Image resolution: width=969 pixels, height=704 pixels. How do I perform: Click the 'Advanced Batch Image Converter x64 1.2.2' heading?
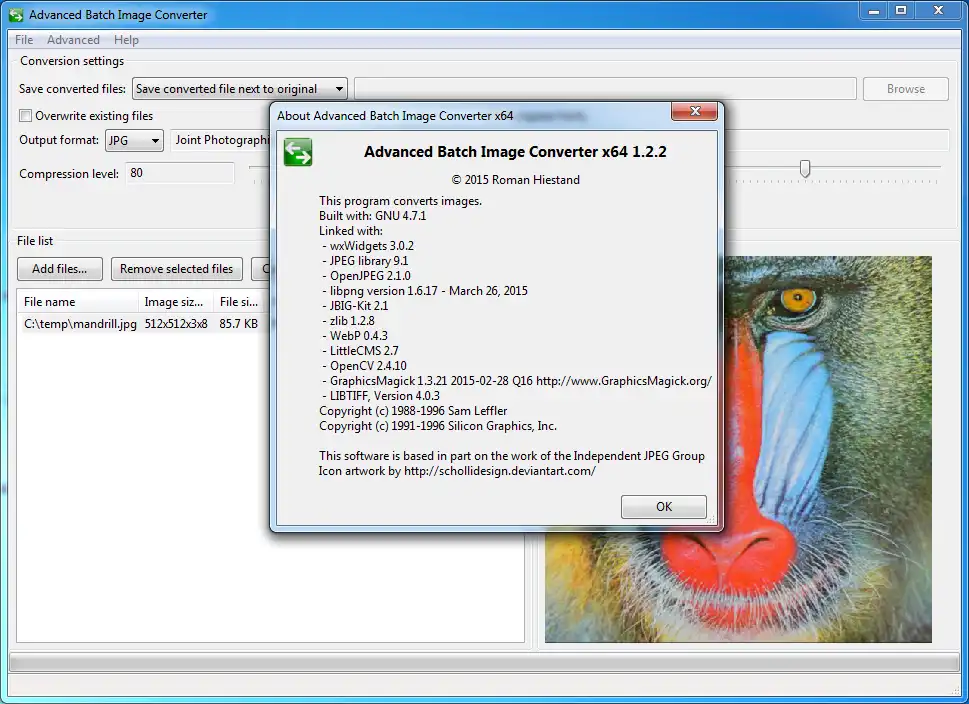coord(515,152)
